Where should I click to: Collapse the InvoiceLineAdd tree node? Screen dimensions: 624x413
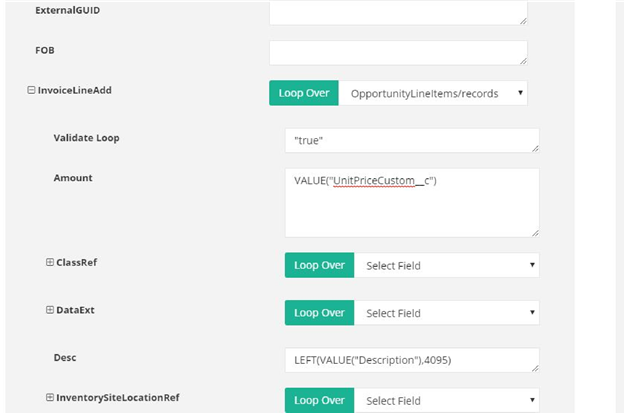pyautogui.click(x=31, y=90)
